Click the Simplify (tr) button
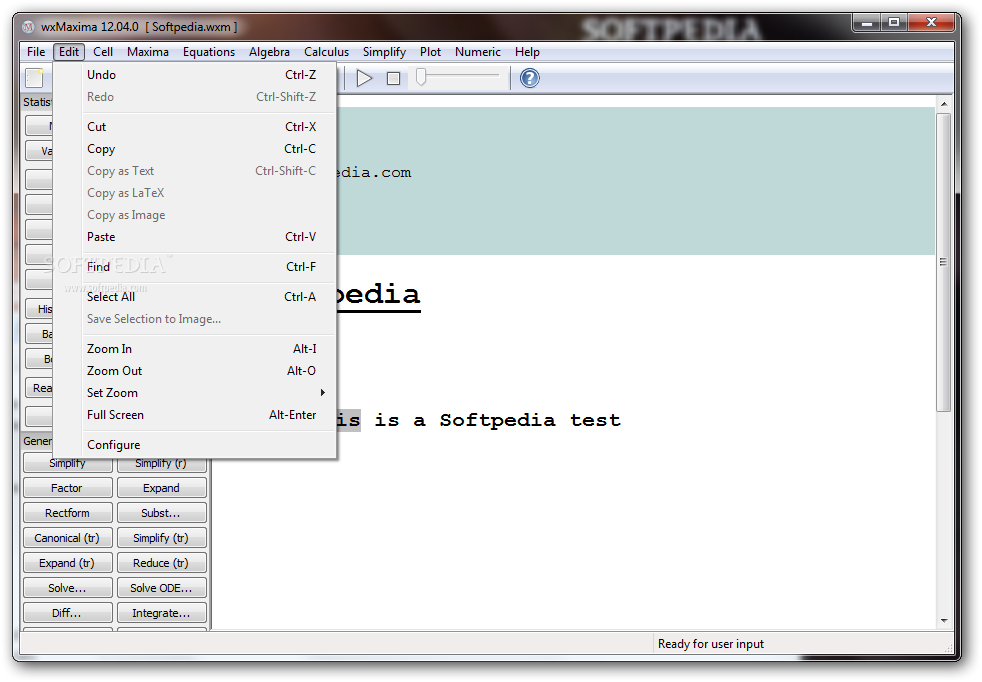 click(162, 538)
